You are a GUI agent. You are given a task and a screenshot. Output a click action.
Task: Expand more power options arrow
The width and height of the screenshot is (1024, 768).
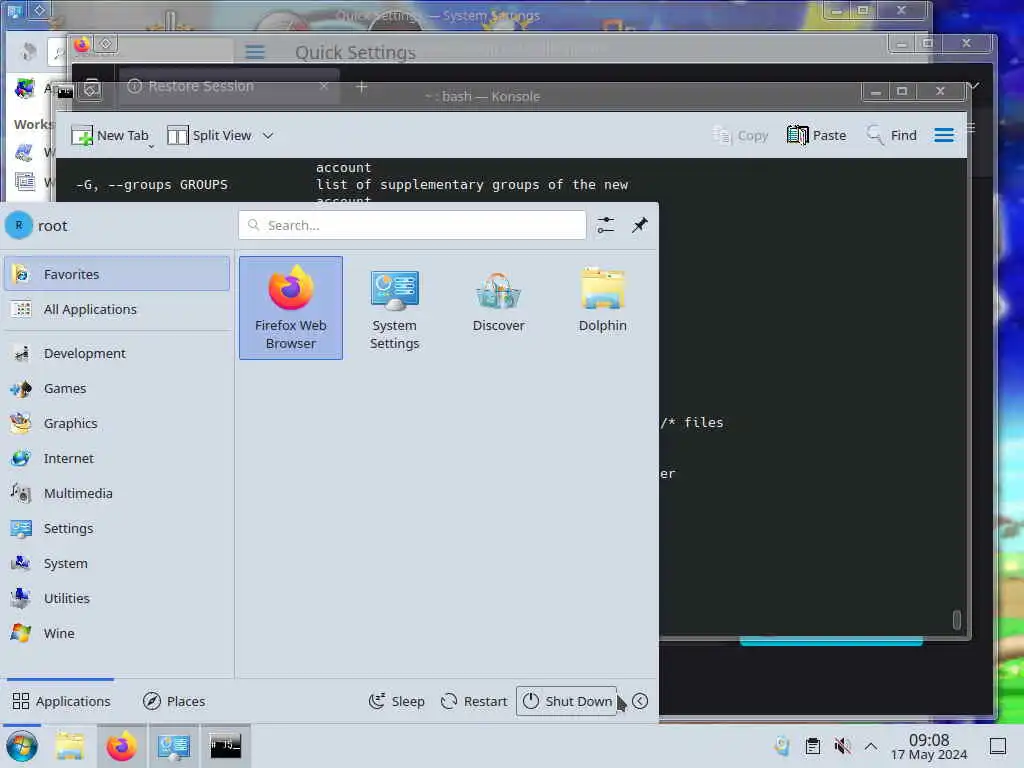click(x=640, y=701)
